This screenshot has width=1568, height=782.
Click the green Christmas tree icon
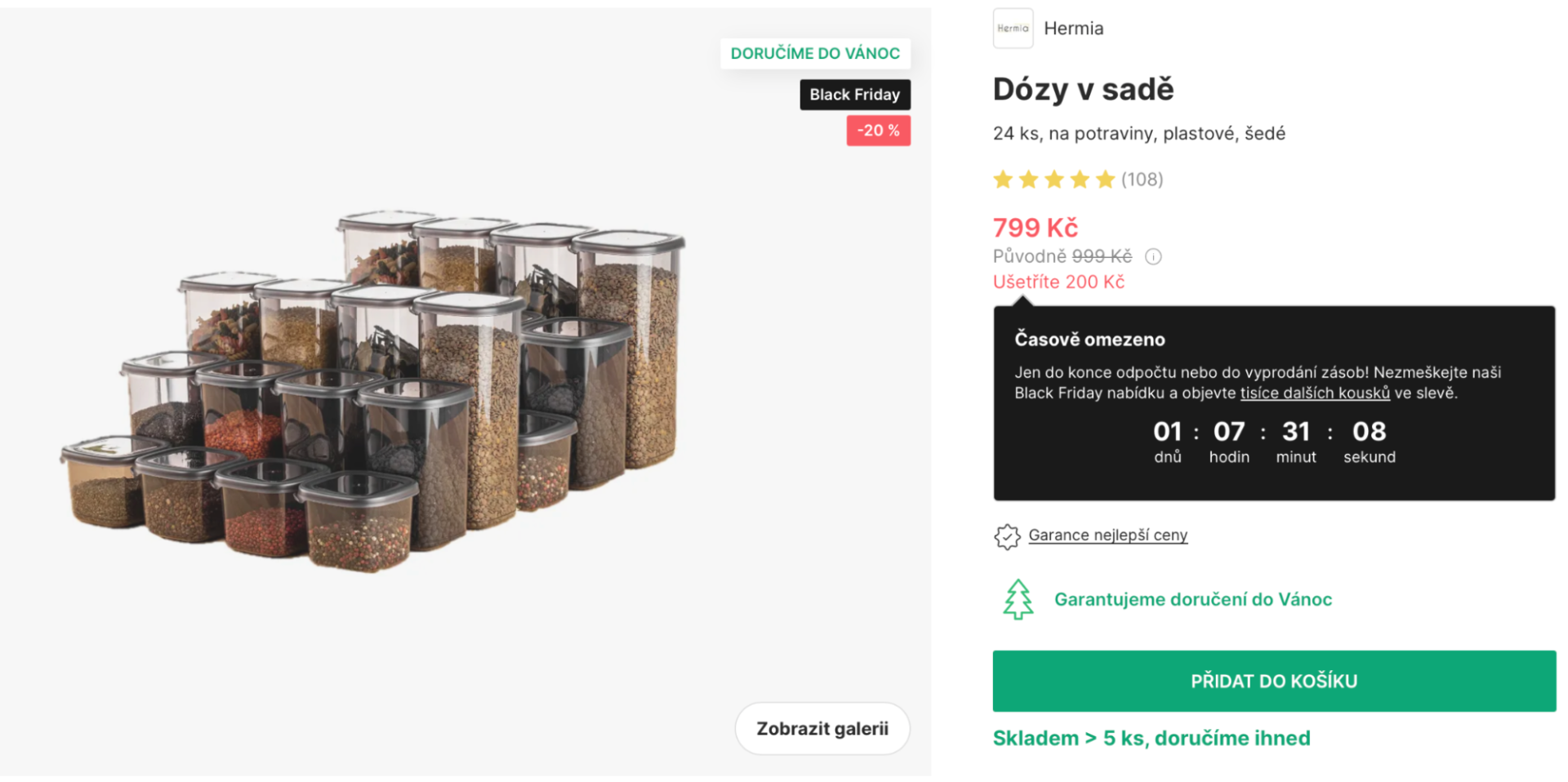tap(1018, 600)
